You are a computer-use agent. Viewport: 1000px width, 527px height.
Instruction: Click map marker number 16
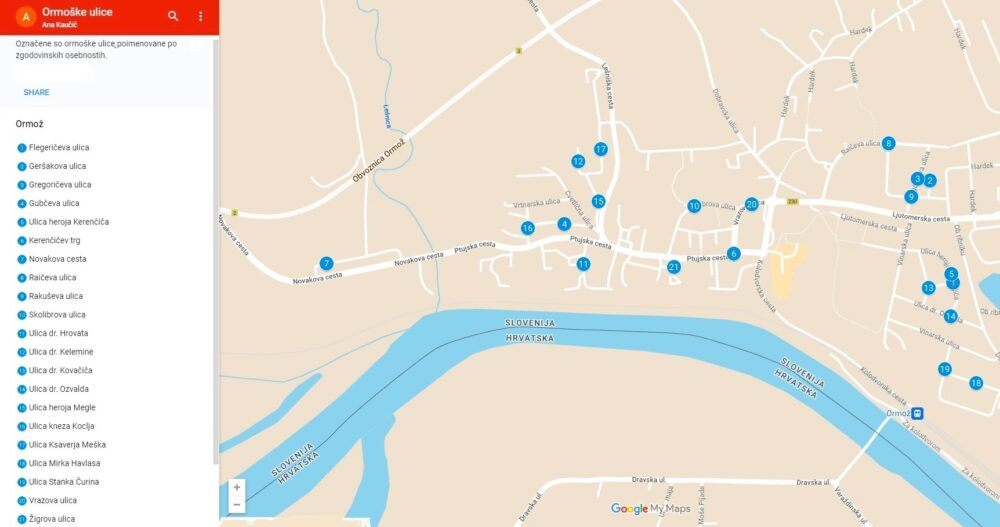pos(527,228)
